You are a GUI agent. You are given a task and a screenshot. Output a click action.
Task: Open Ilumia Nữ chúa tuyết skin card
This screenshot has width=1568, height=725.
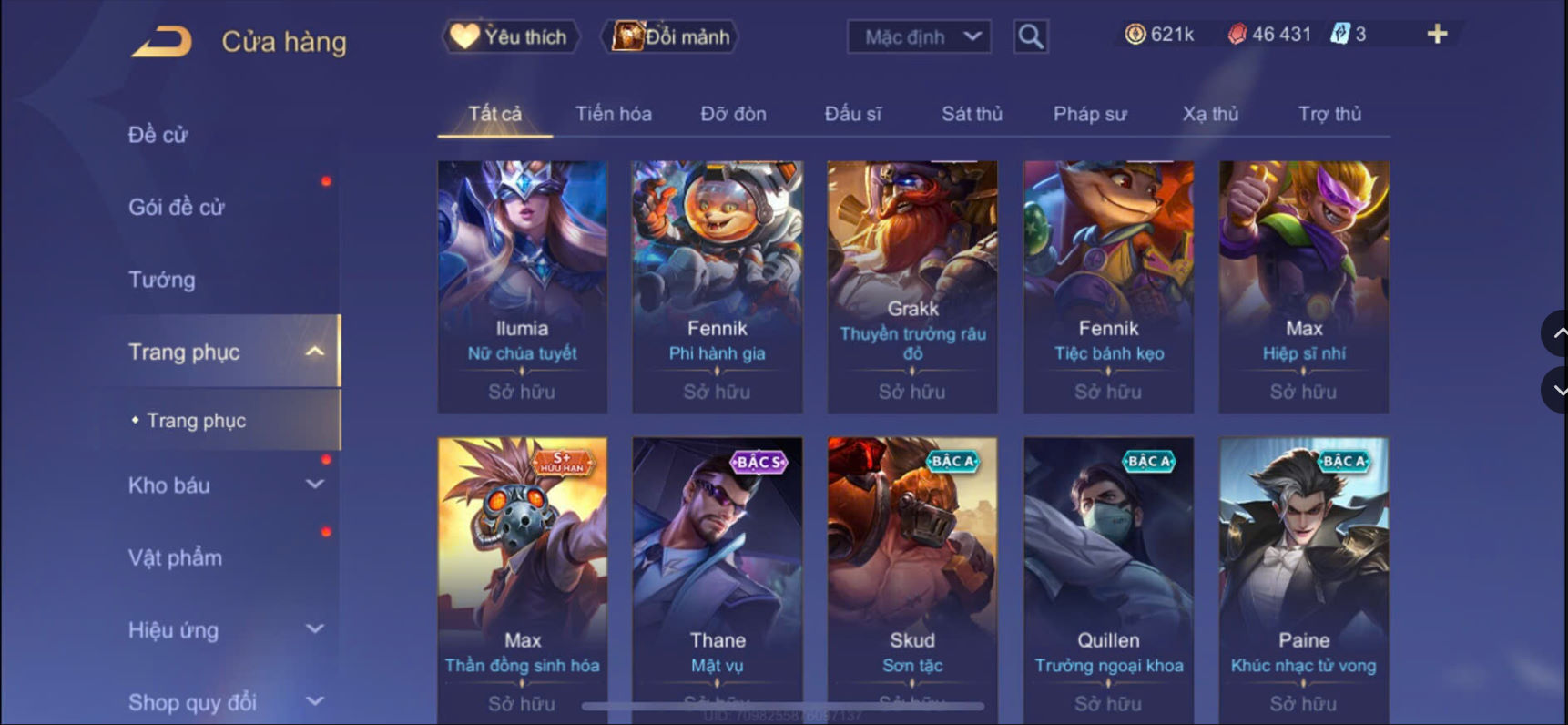pos(523,287)
